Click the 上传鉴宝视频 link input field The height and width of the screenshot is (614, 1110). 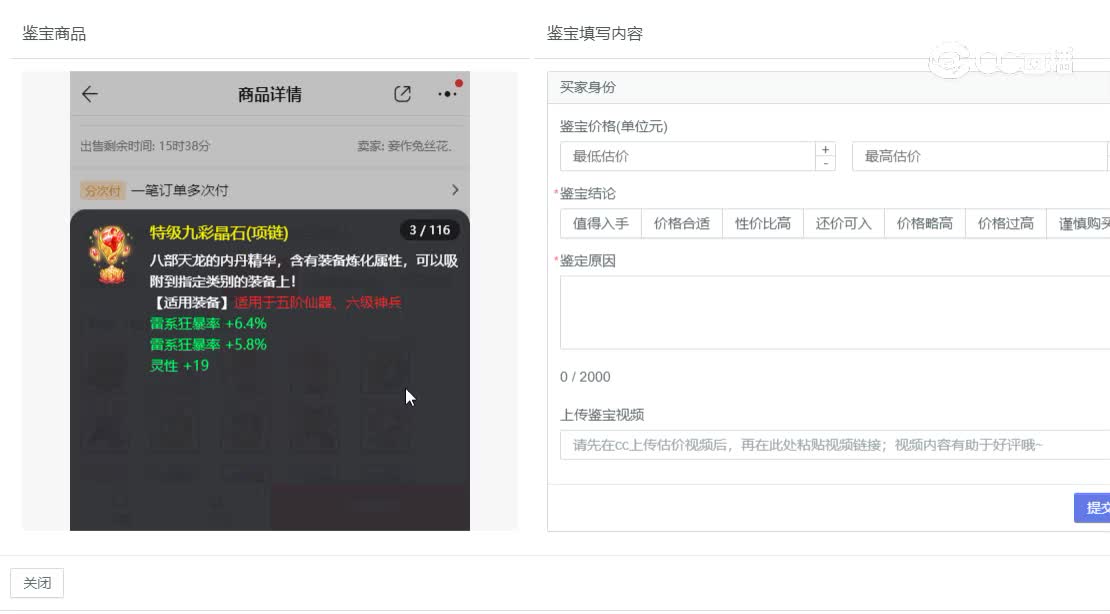835,445
